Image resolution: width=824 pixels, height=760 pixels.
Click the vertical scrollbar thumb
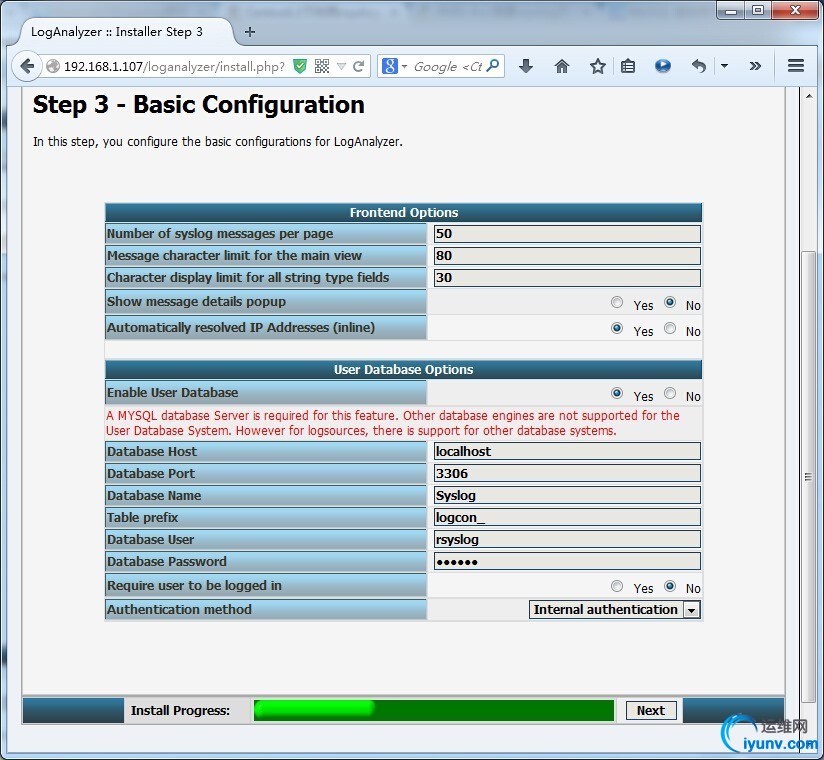808,477
